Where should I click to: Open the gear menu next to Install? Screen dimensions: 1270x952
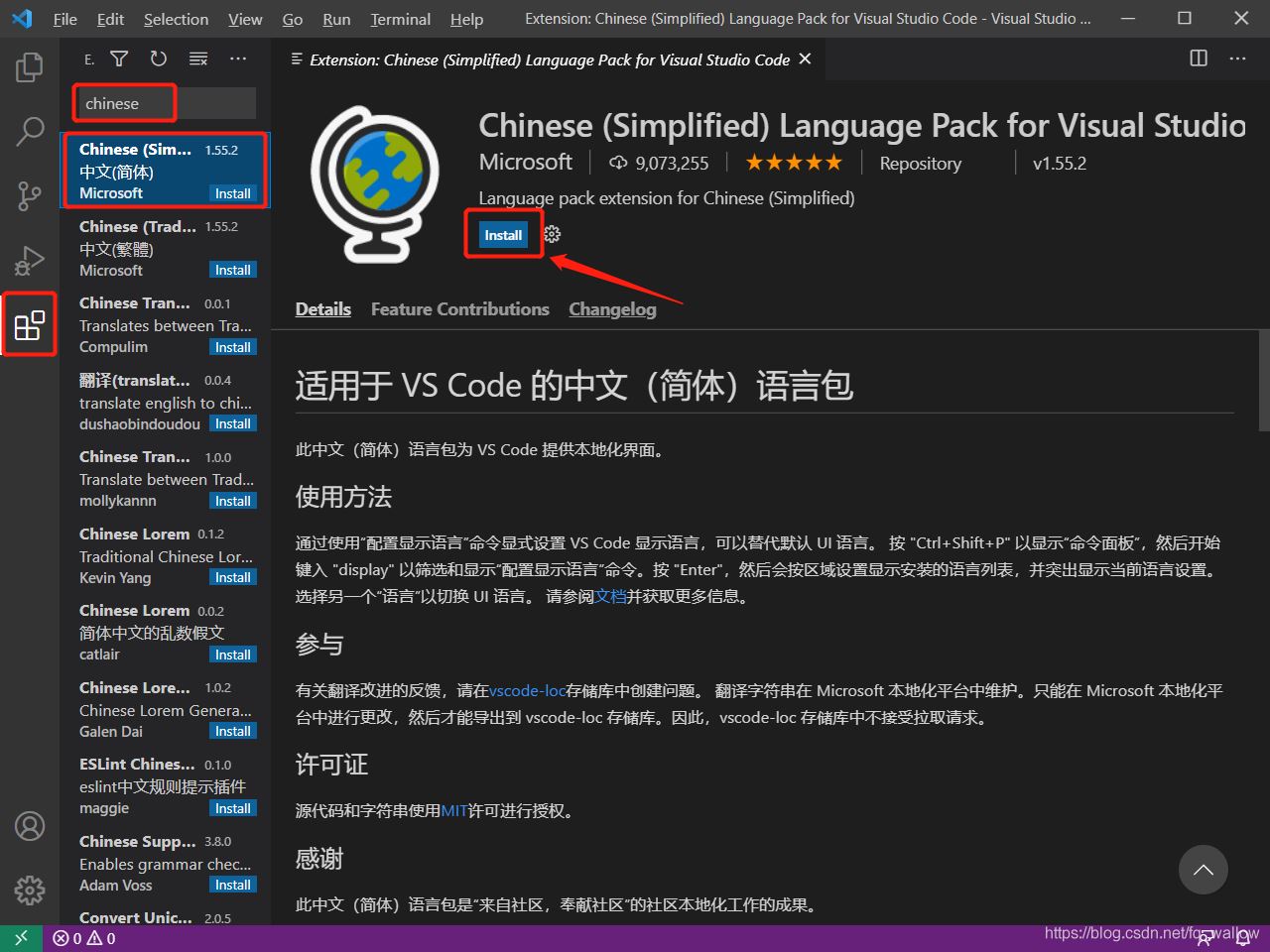(552, 234)
